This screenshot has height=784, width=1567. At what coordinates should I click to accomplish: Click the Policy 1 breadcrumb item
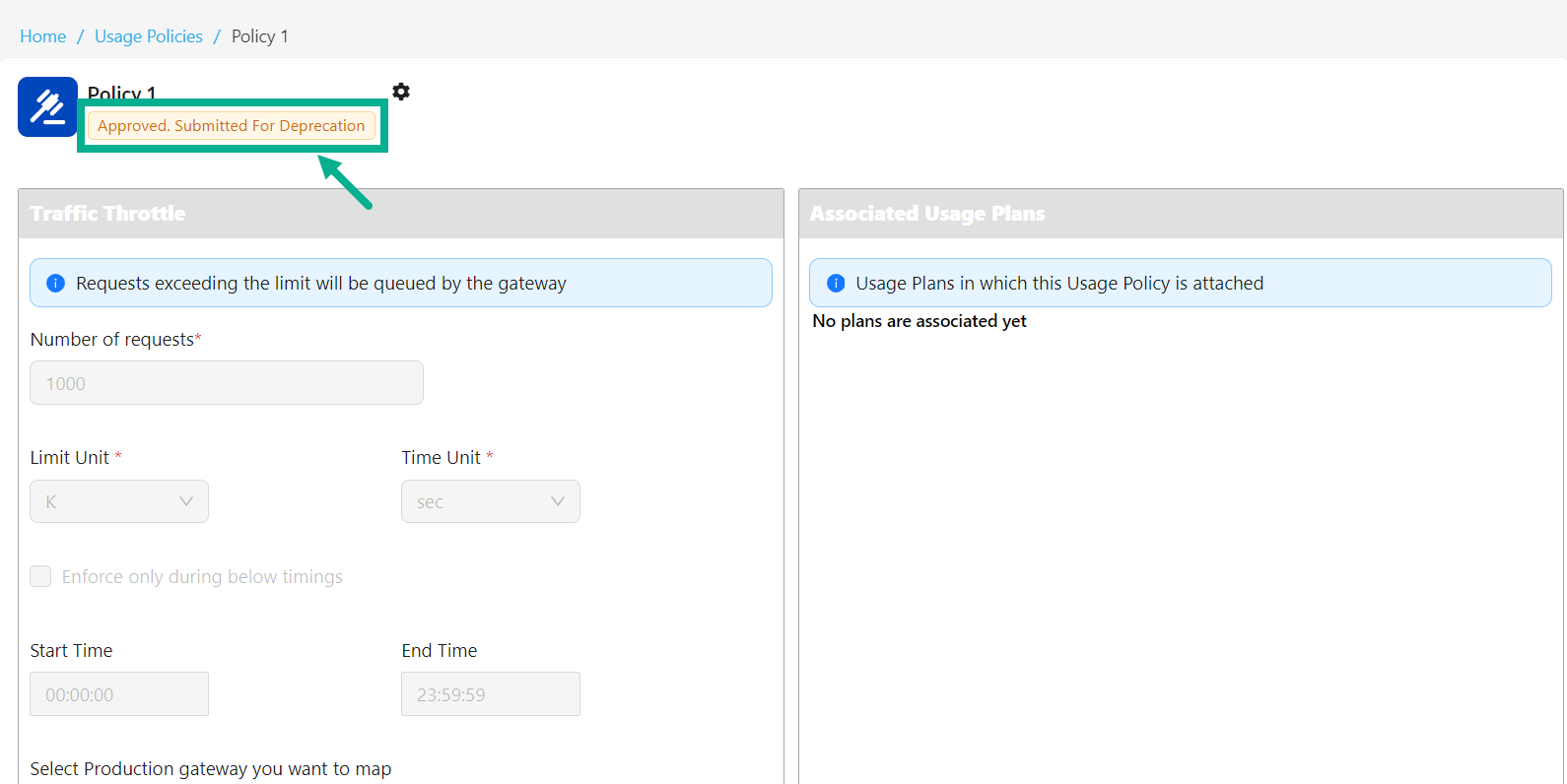[260, 36]
